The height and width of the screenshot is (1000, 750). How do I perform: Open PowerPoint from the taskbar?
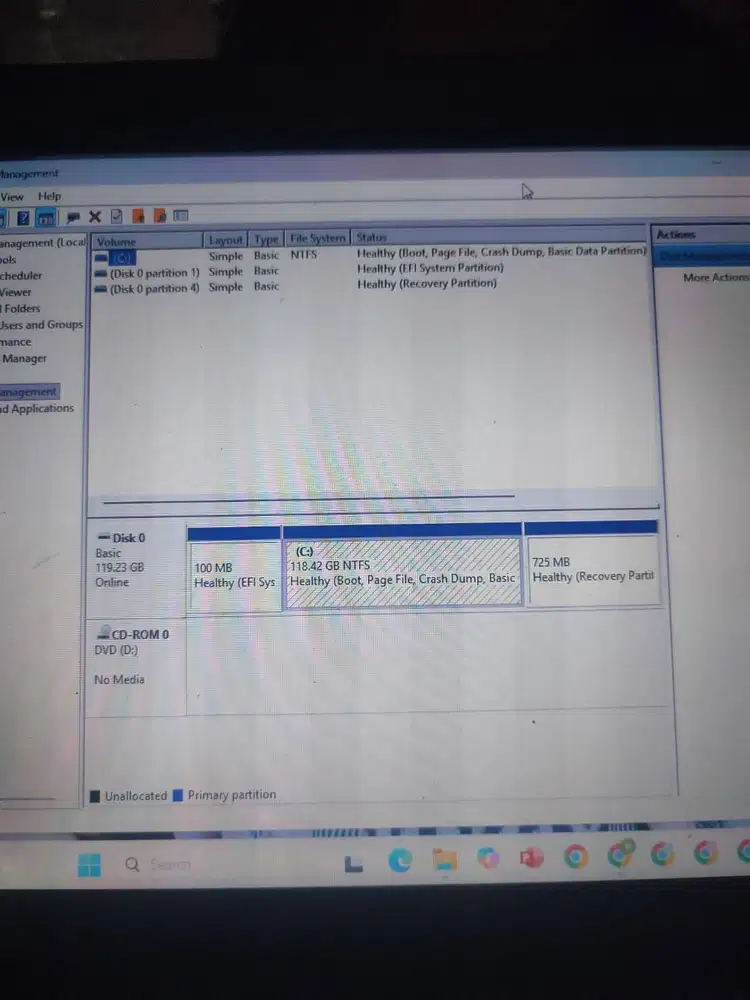tap(531, 857)
